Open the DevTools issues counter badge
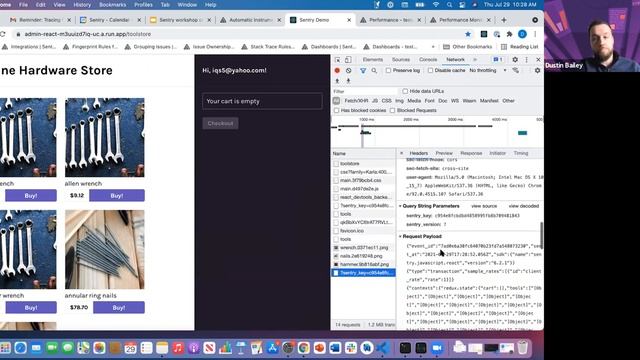This screenshot has height=360, width=640. tap(498, 60)
